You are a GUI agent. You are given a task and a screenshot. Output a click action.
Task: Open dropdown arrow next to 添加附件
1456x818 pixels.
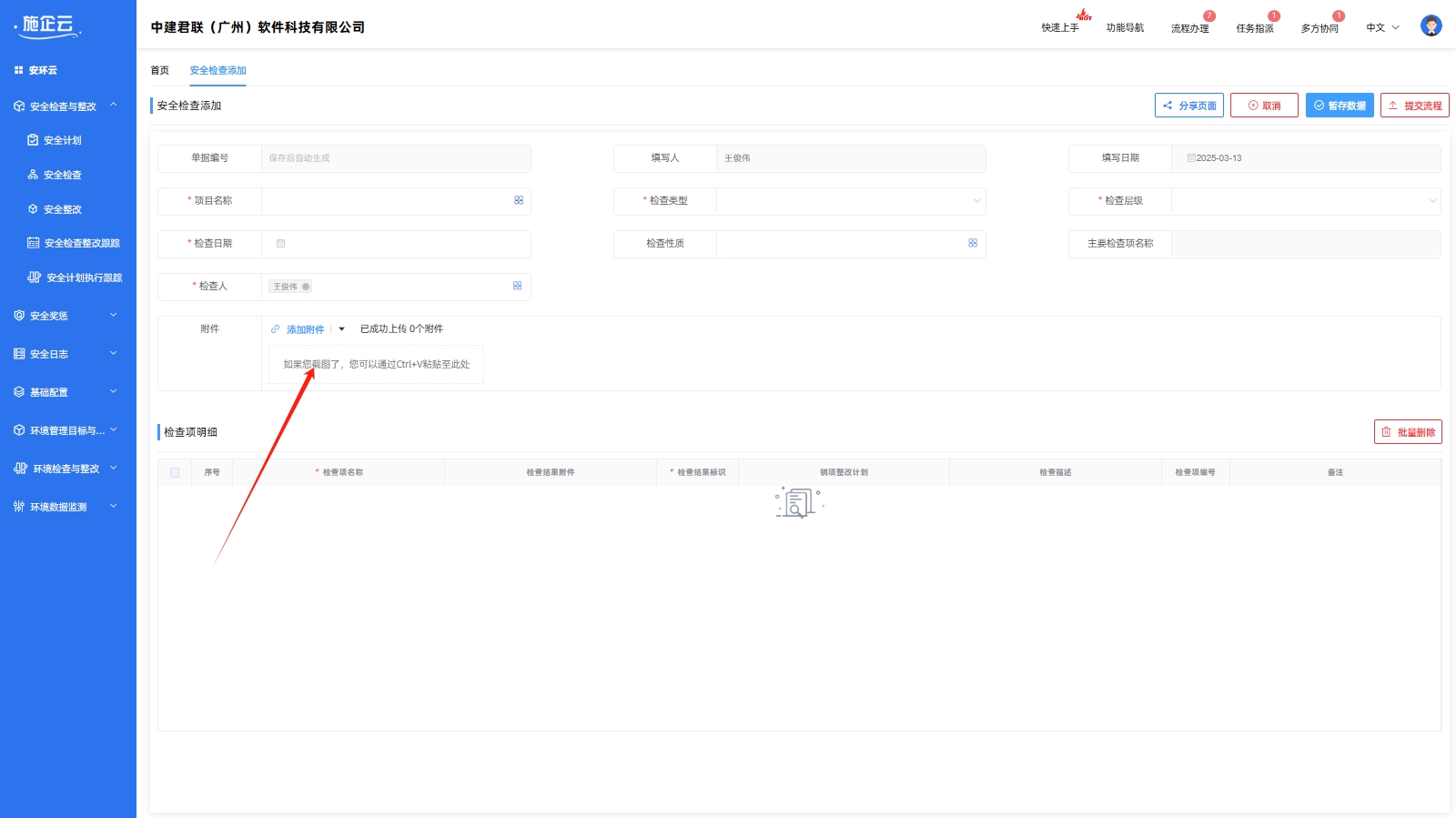point(342,329)
